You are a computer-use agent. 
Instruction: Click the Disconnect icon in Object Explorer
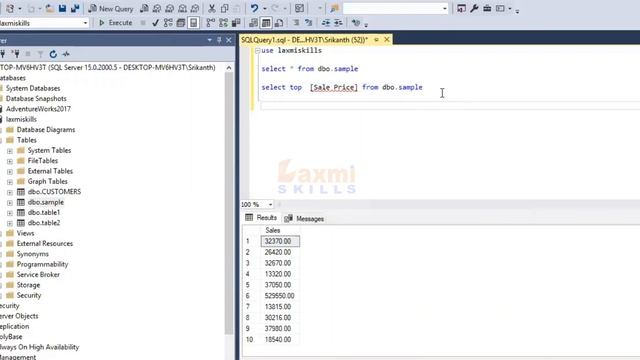click(16, 53)
